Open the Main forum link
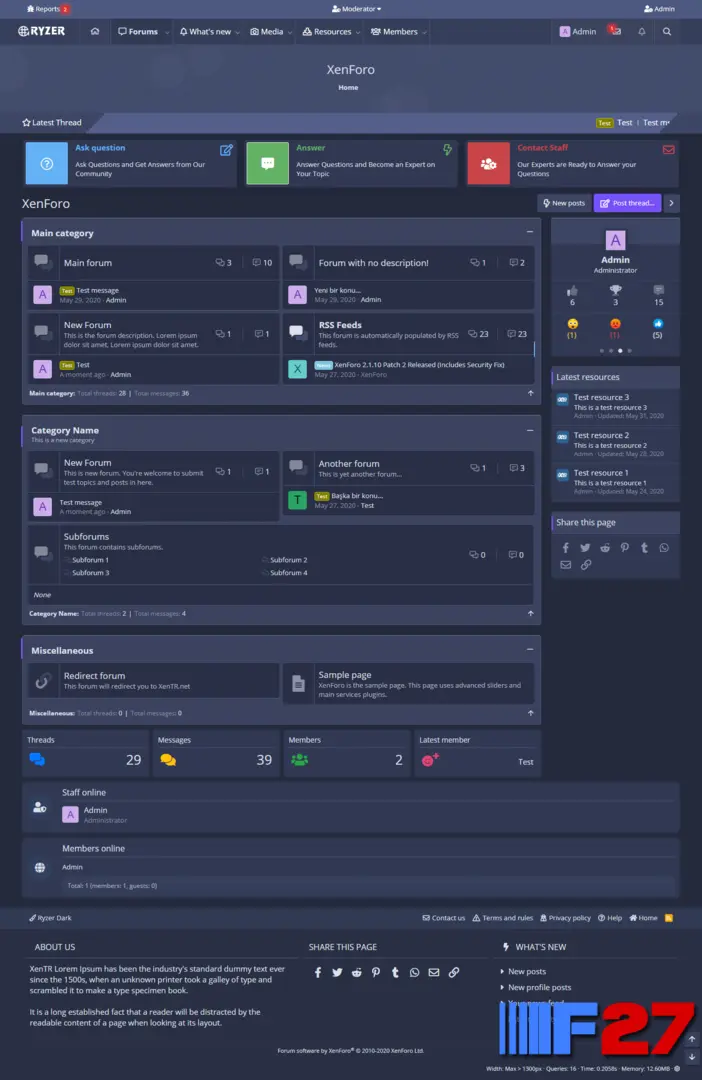This screenshot has width=702, height=1080. 87,262
